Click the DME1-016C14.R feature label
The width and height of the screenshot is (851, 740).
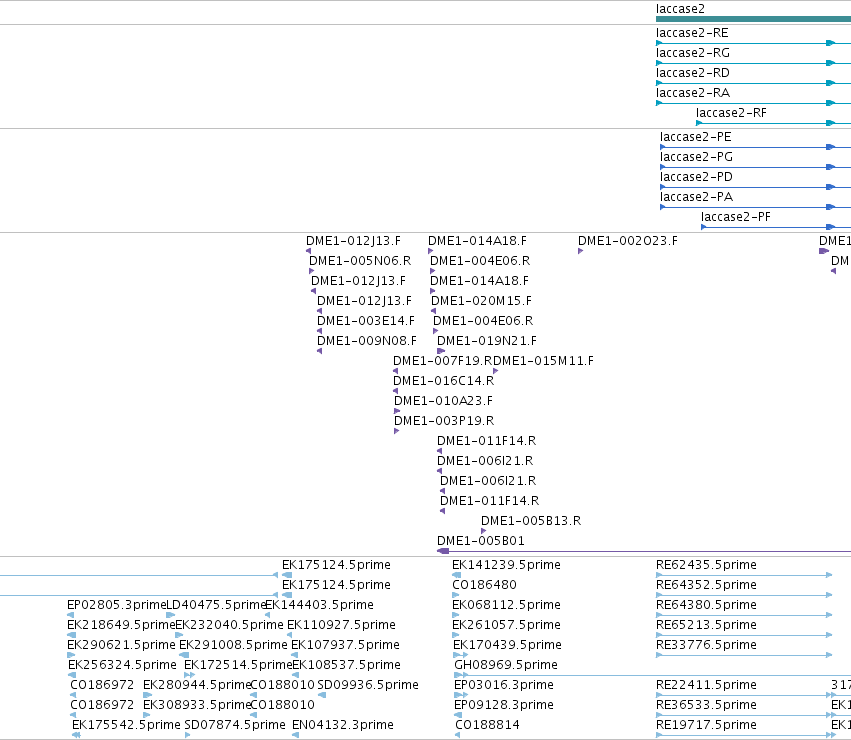443,381
